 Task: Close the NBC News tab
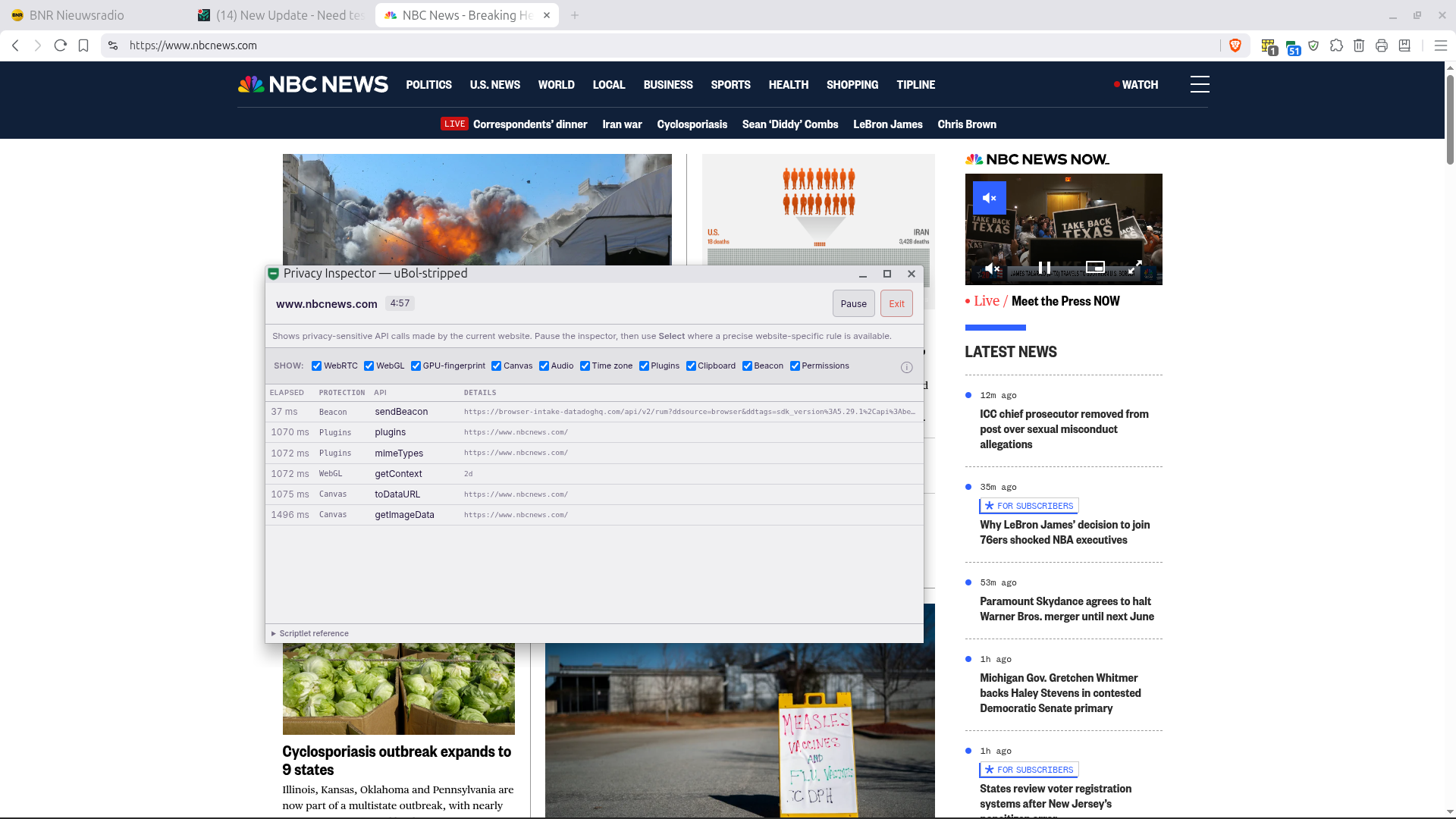coord(547,15)
